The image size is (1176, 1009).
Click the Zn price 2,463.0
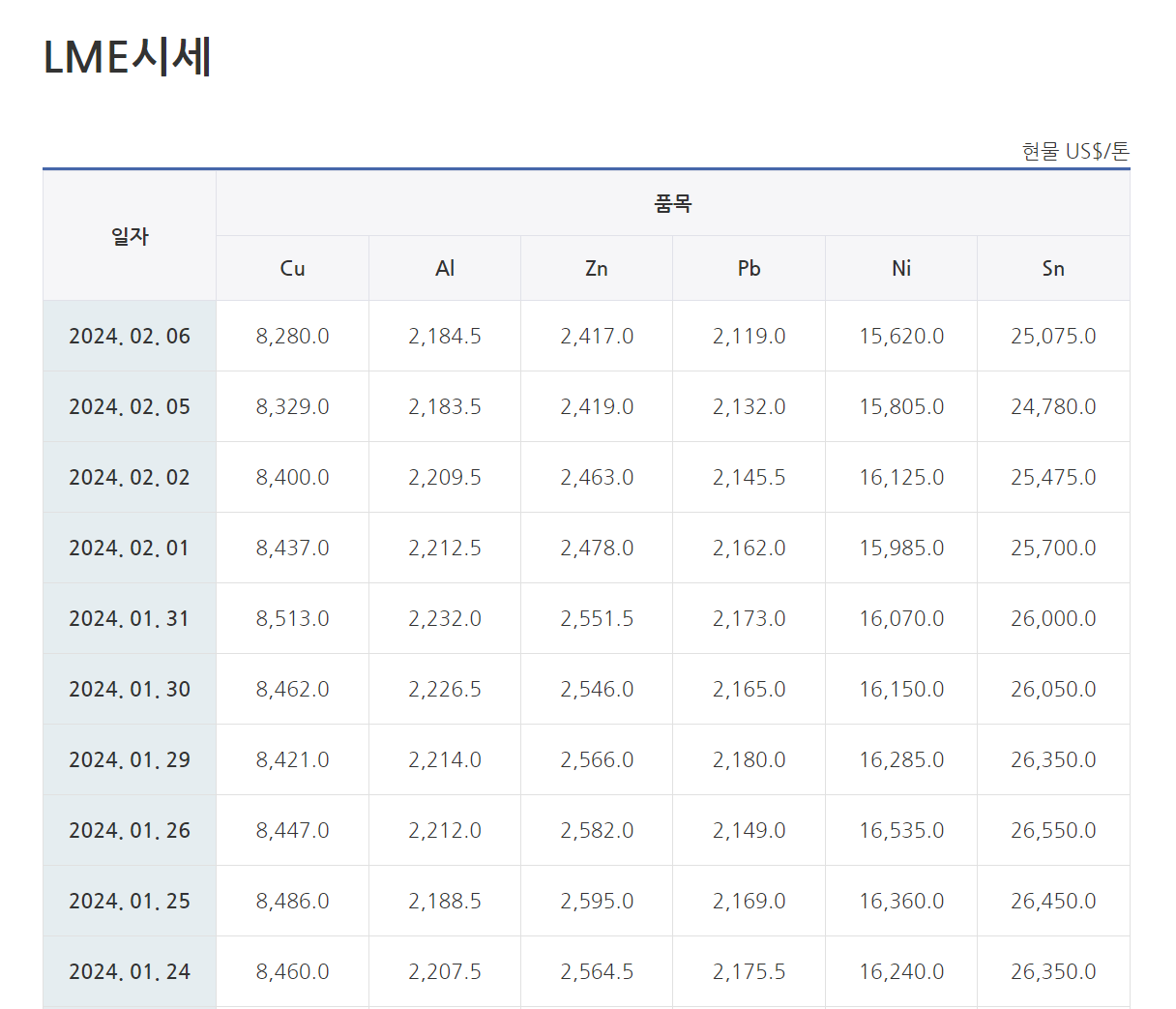[x=597, y=478]
